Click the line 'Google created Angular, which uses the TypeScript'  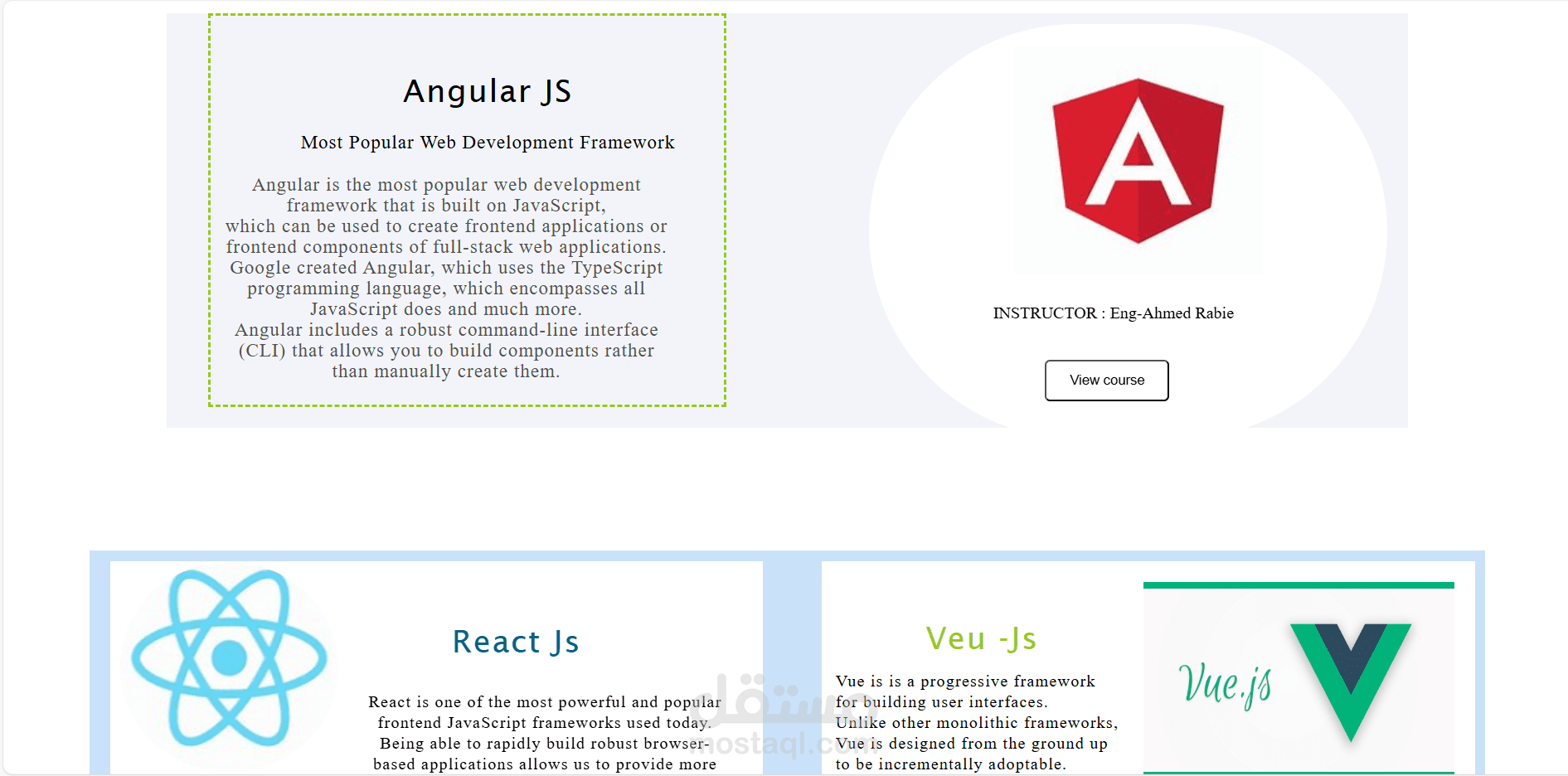tap(446, 268)
